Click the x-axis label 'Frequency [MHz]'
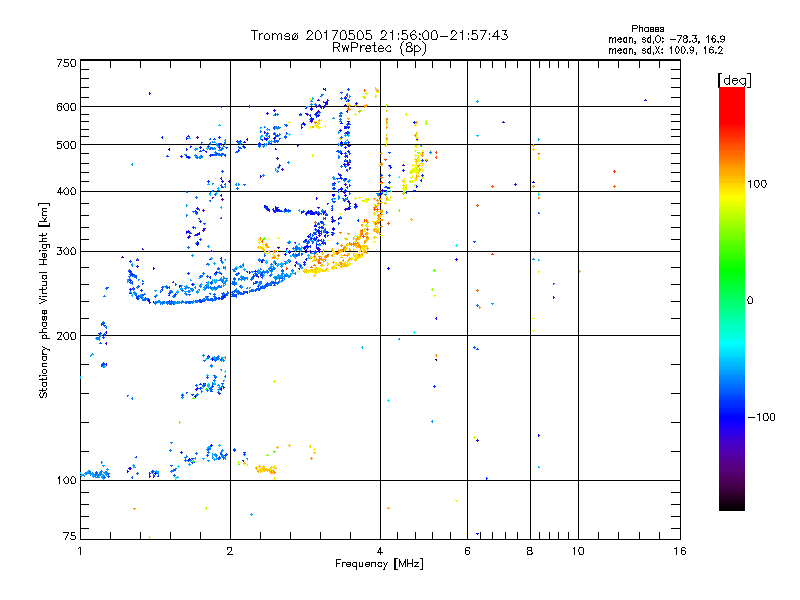 pos(379,564)
